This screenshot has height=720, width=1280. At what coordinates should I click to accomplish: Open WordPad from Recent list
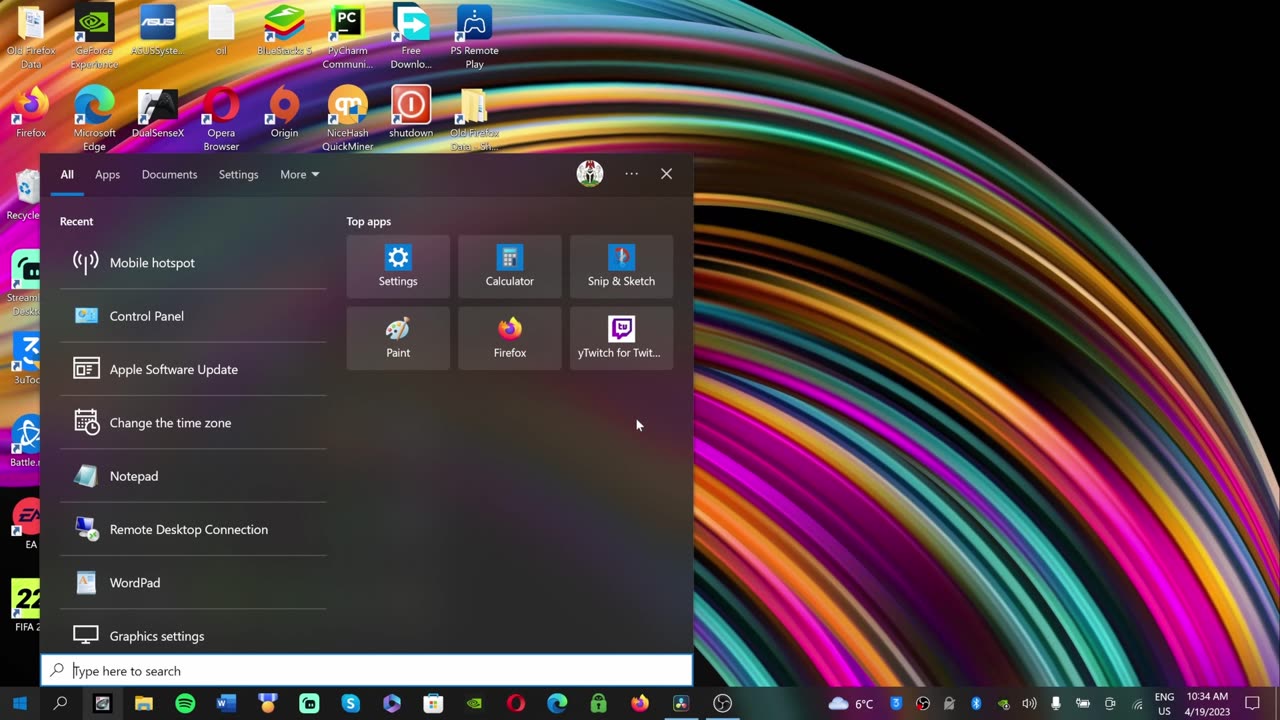click(x=193, y=583)
